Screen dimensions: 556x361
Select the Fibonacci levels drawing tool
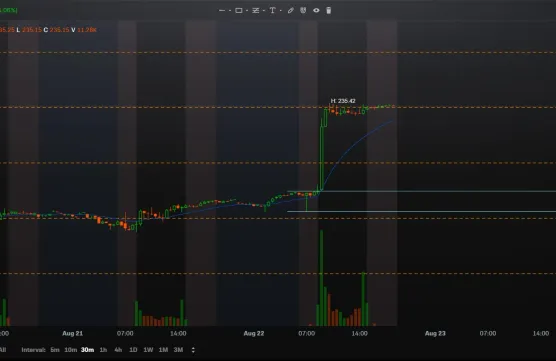point(256,11)
